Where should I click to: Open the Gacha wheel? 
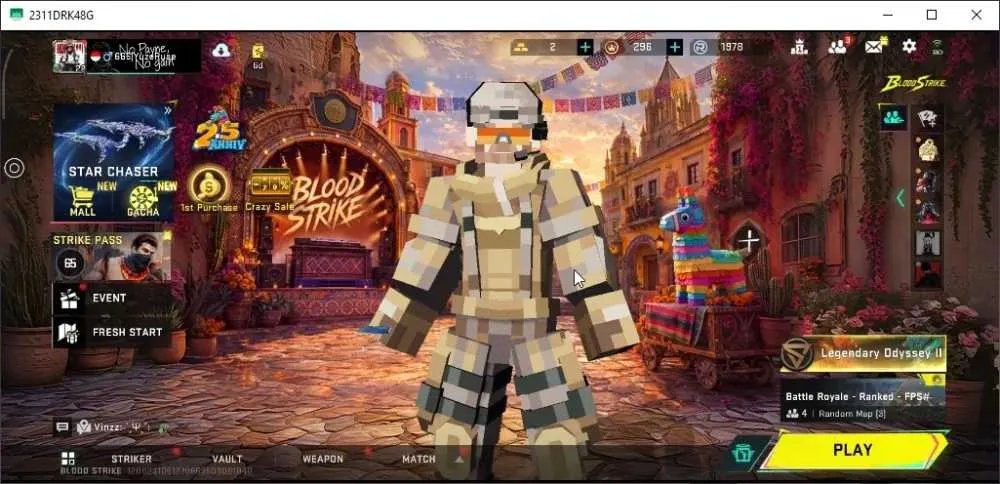(143, 201)
